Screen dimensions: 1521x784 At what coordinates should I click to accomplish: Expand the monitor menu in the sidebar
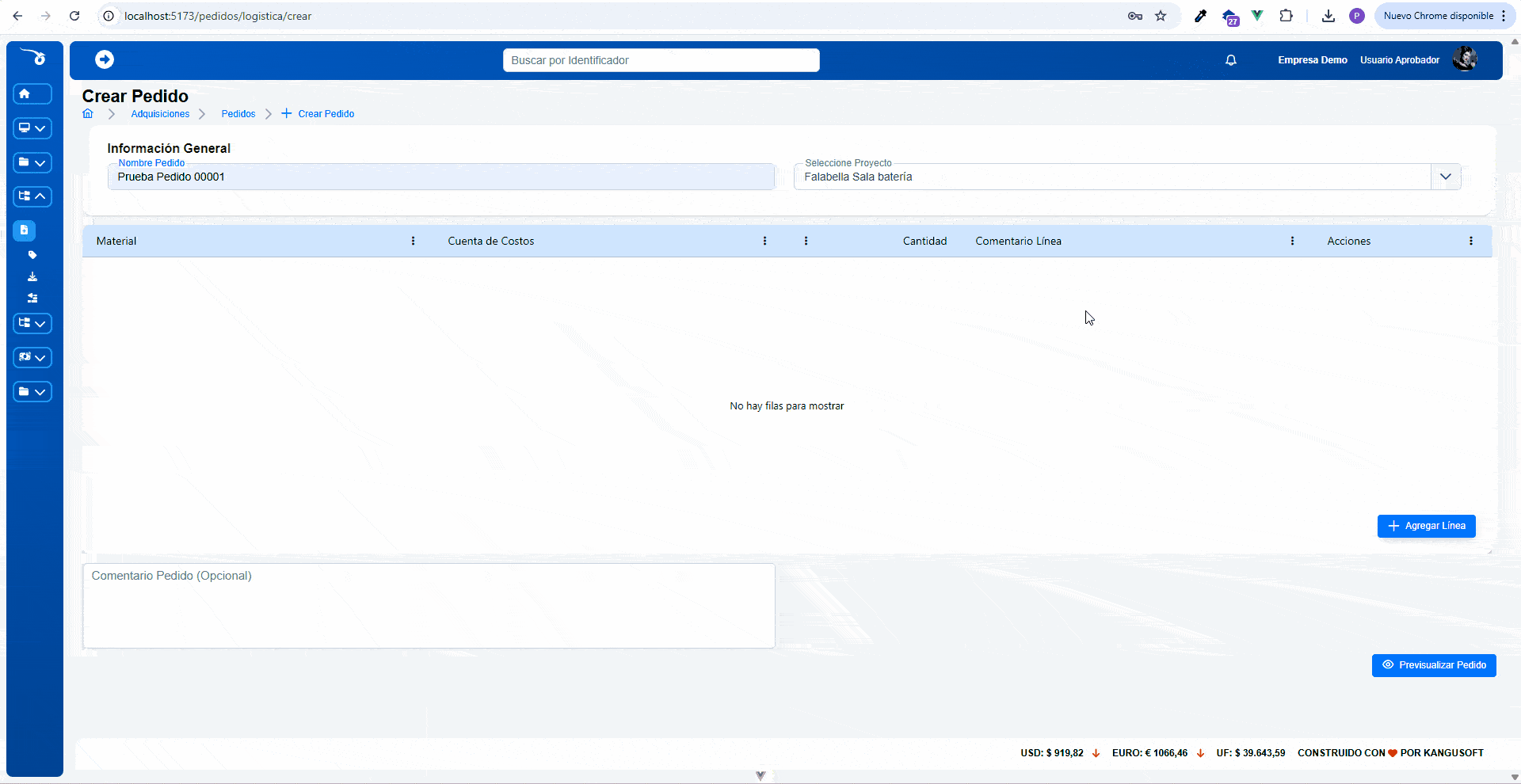[x=32, y=128]
